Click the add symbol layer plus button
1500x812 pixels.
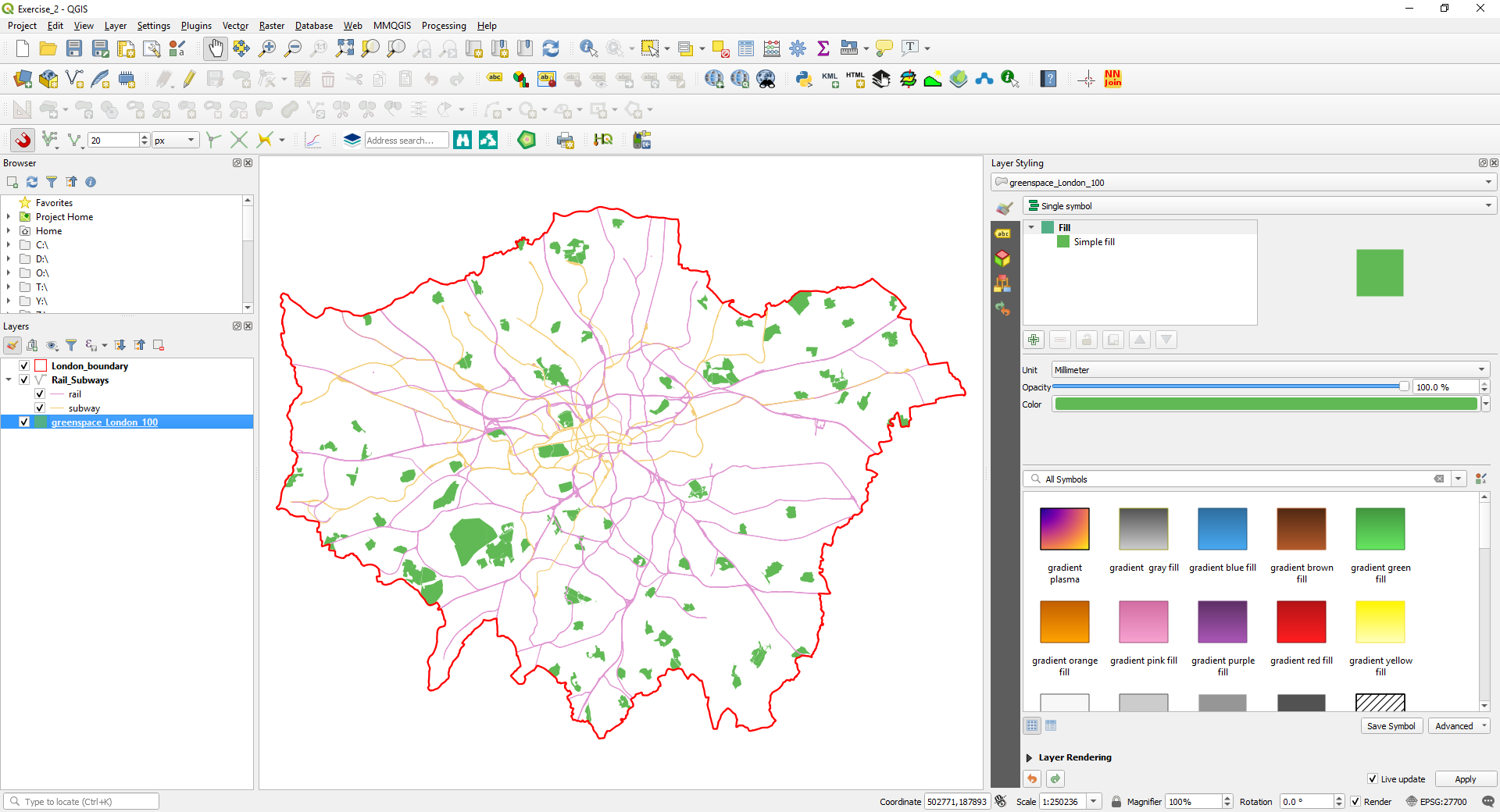[1034, 340]
